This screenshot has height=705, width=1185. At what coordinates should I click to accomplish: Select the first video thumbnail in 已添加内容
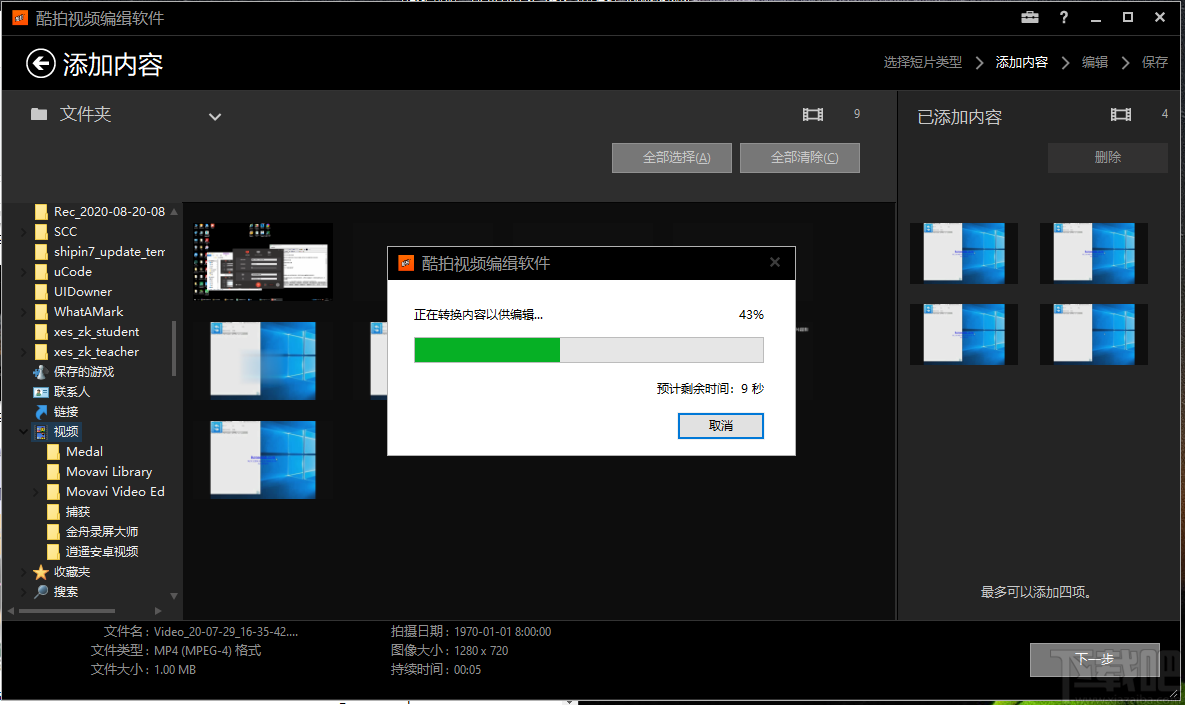click(963, 252)
